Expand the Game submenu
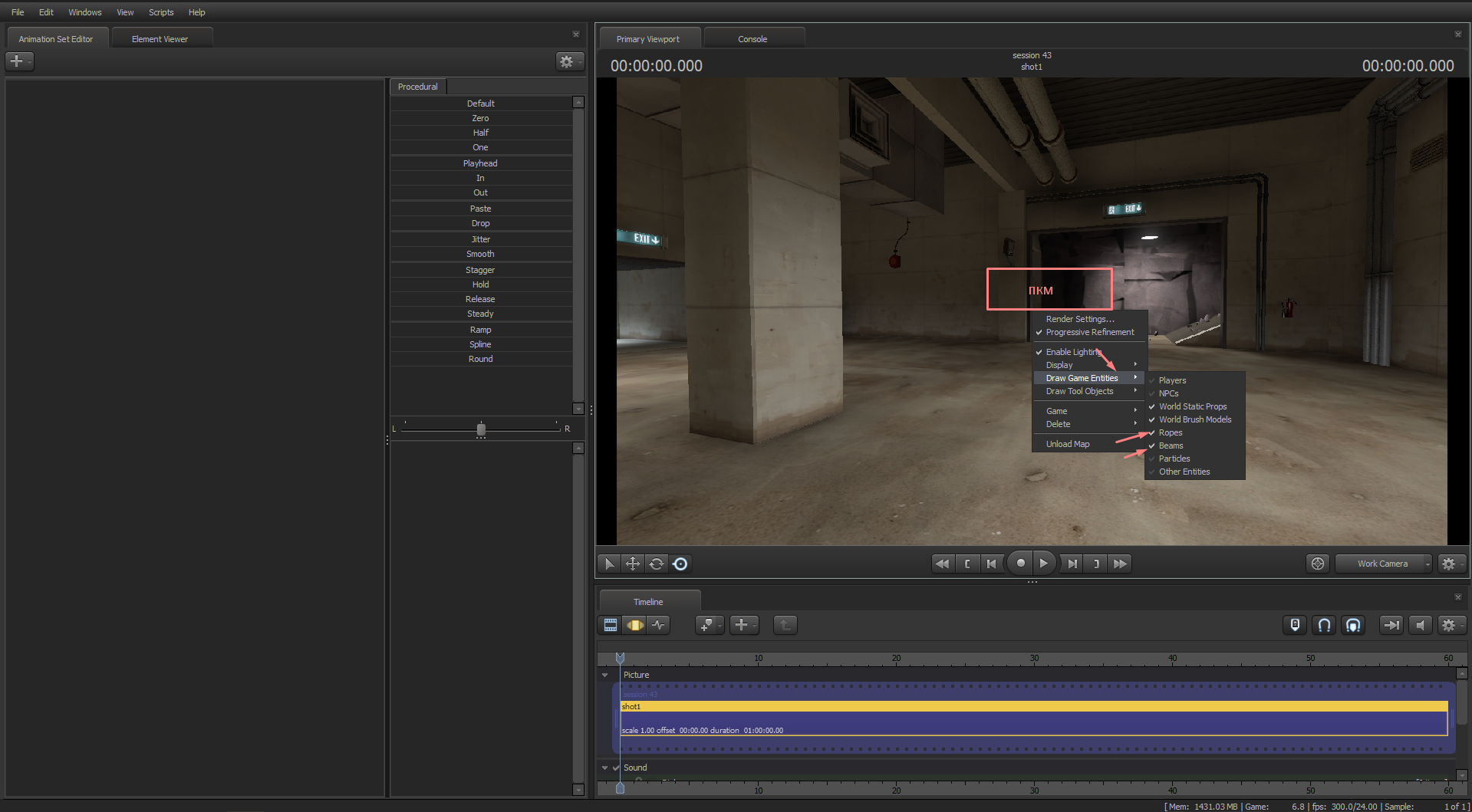Image resolution: width=1472 pixels, height=812 pixels. pyautogui.click(x=1089, y=411)
